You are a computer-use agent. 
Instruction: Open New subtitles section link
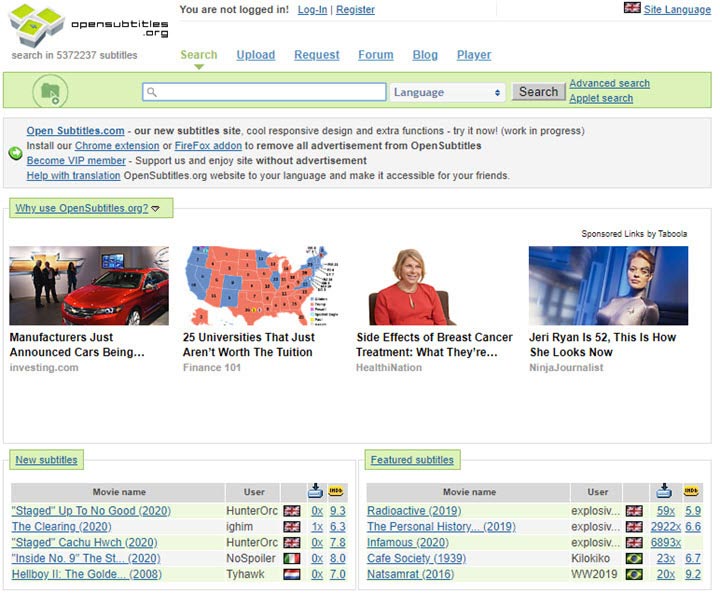tap(46, 460)
